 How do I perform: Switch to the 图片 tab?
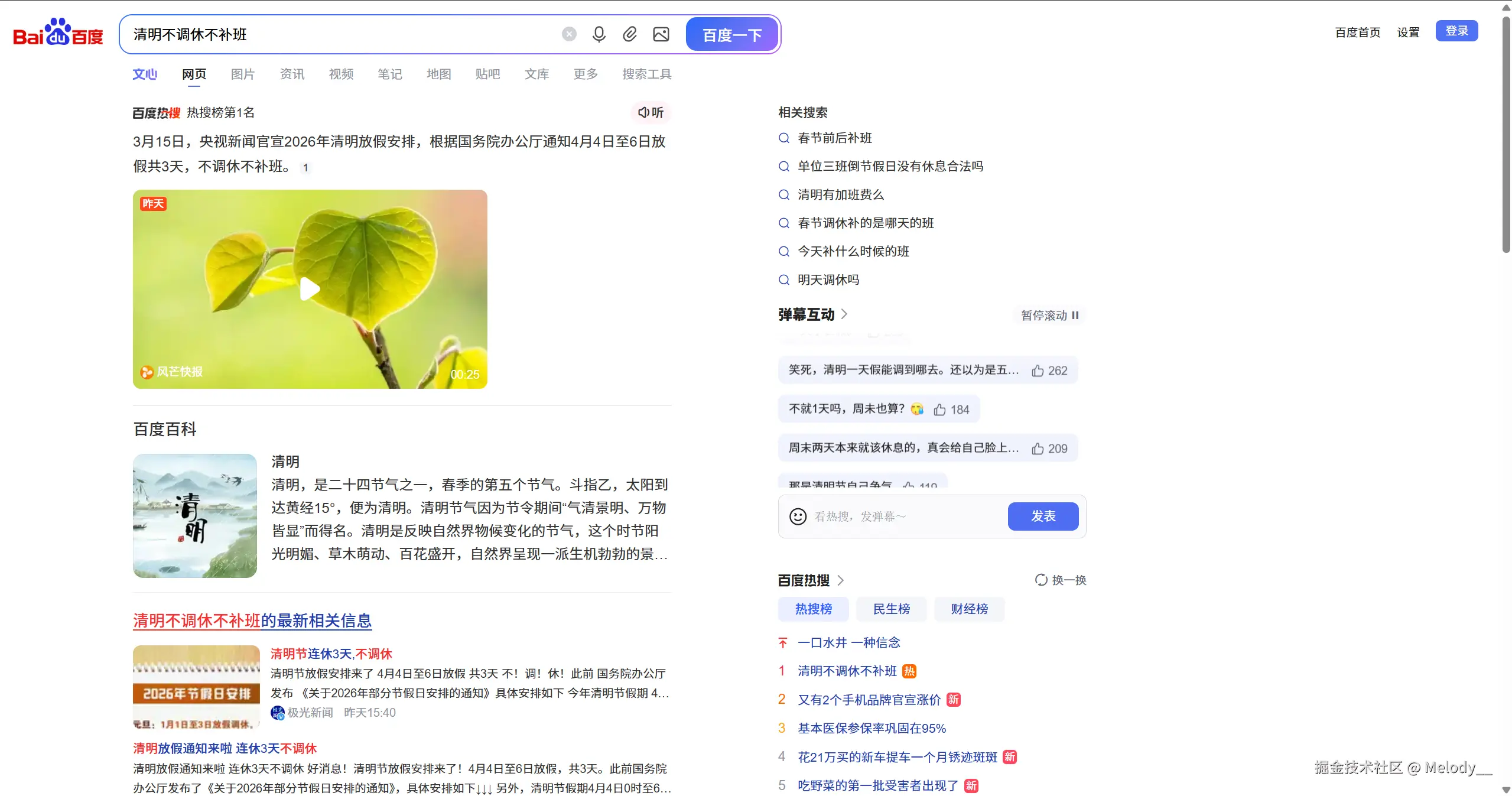[x=242, y=73]
